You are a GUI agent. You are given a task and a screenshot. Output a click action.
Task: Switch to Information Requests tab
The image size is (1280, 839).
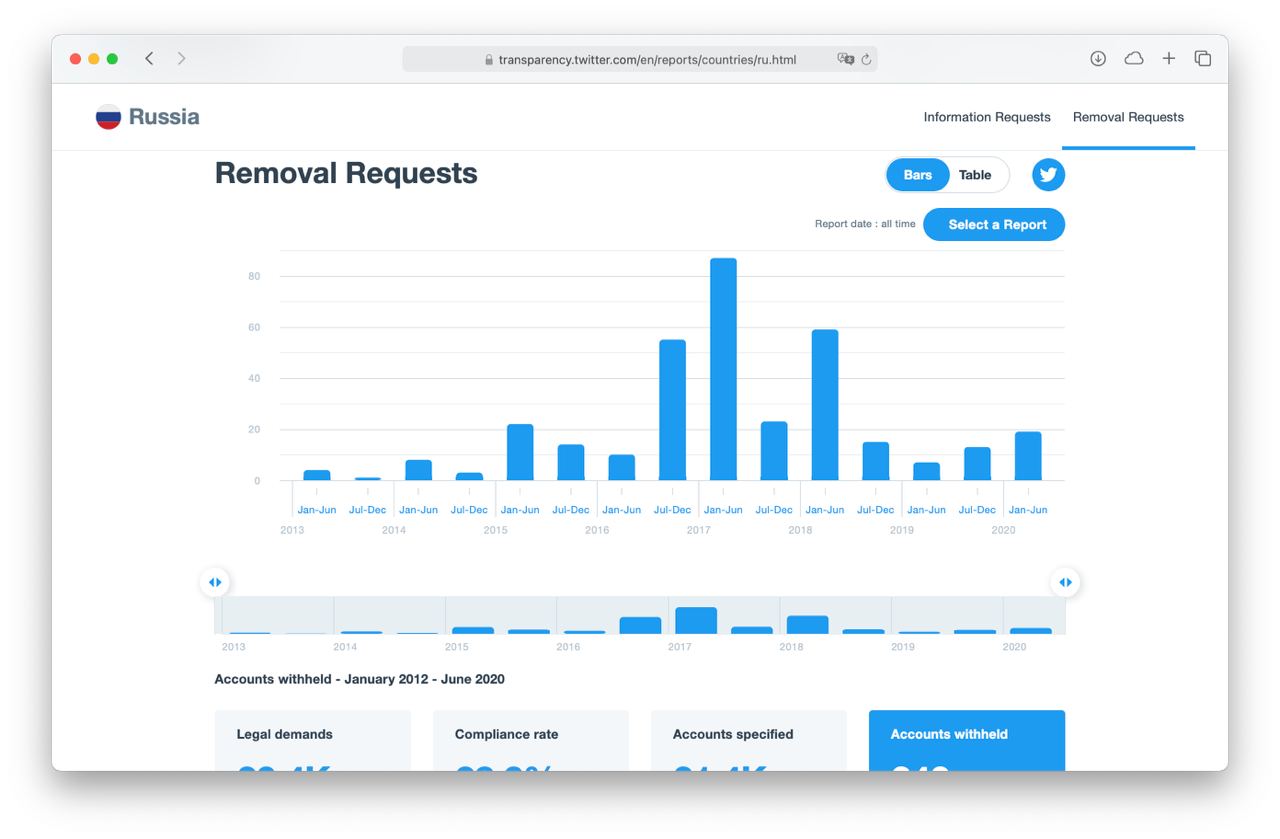[x=987, y=117]
